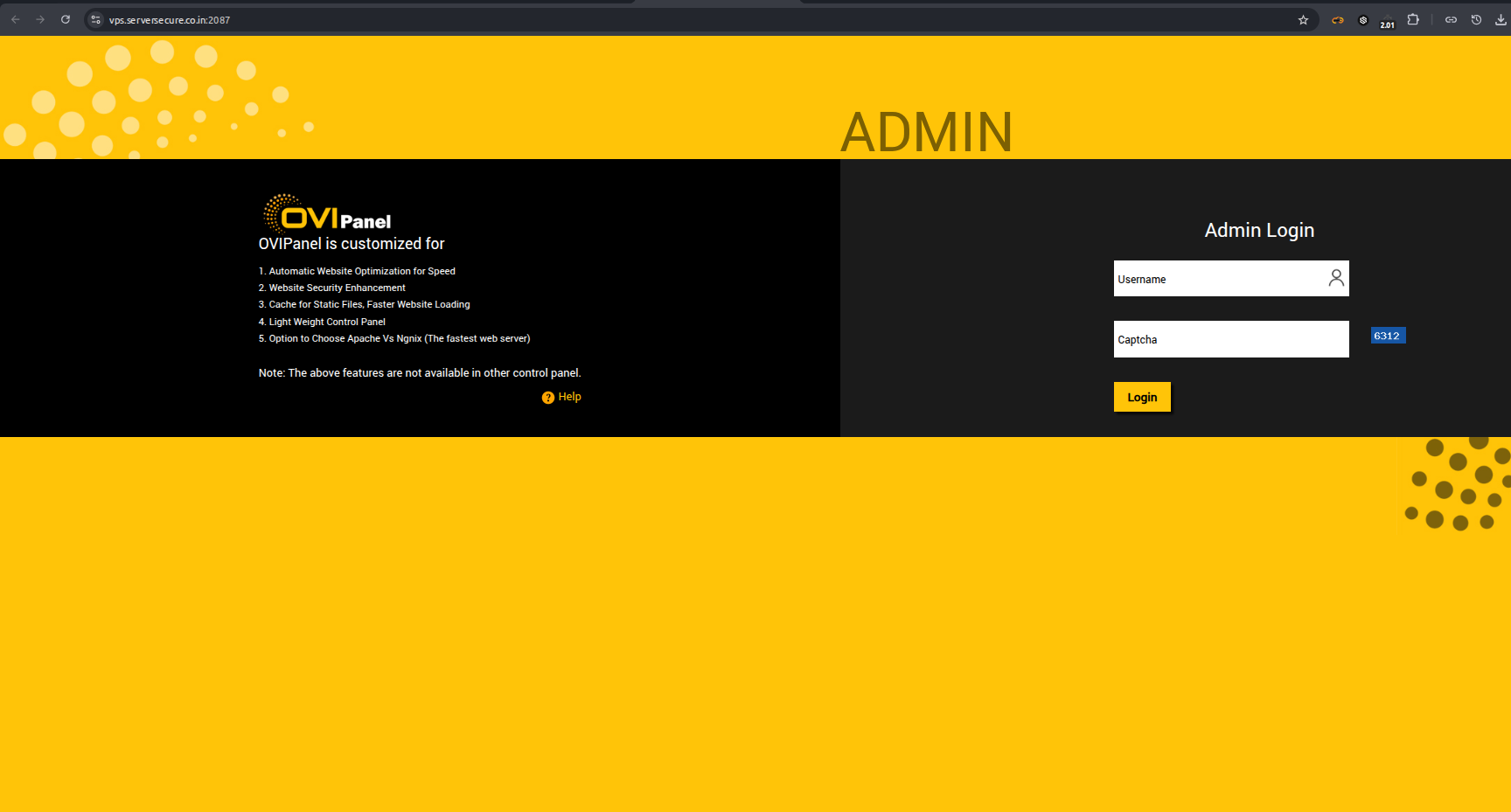Click the chain link icon in toolbar
Image resolution: width=1511 pixels, height=812 pixels.
click(x=1451, y=19)
